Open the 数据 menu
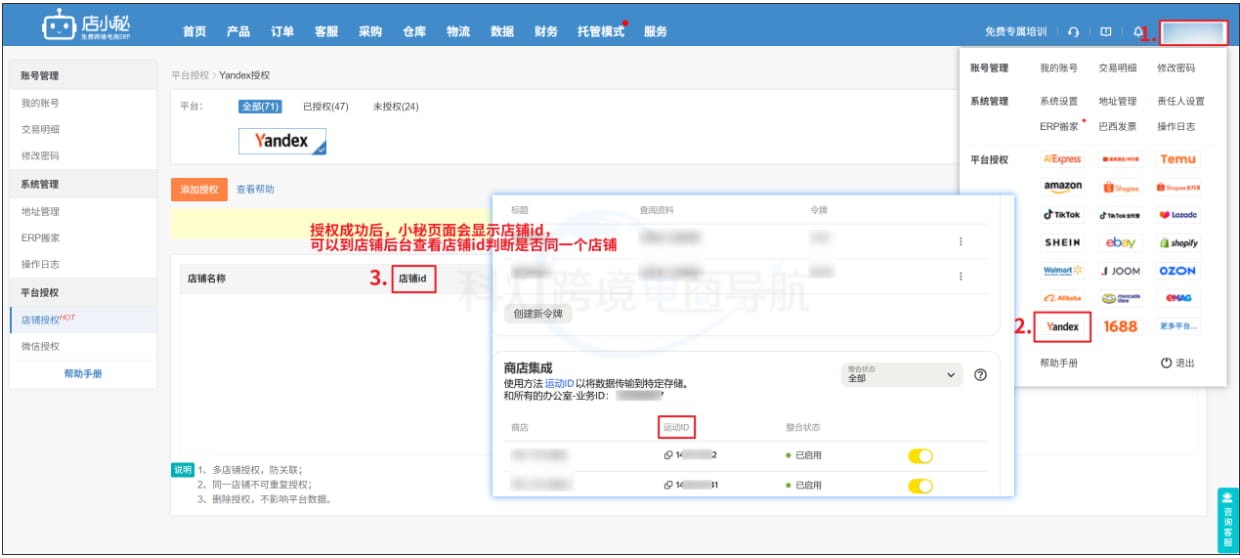Viewport: 1240px width, 558px height. (502, 31)
